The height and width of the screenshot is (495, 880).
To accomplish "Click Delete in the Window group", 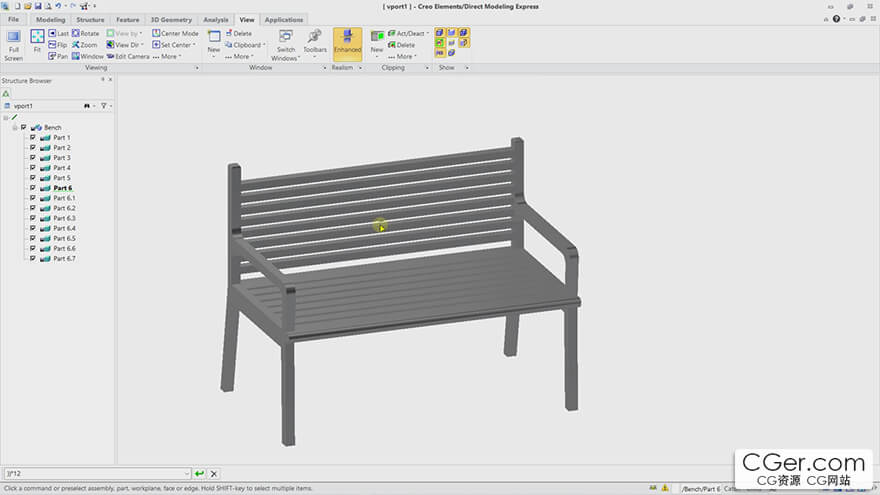I will click(x=239, y=33).
